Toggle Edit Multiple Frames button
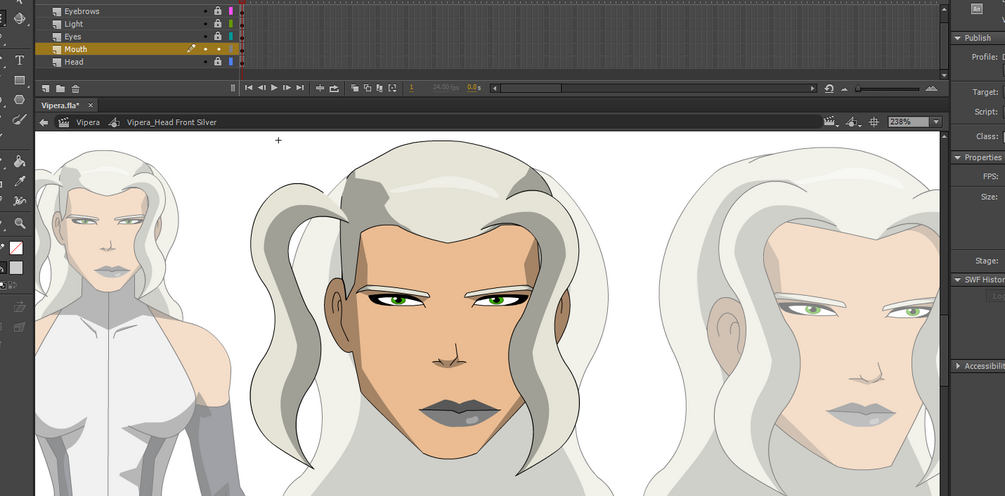 pos(379,88)
